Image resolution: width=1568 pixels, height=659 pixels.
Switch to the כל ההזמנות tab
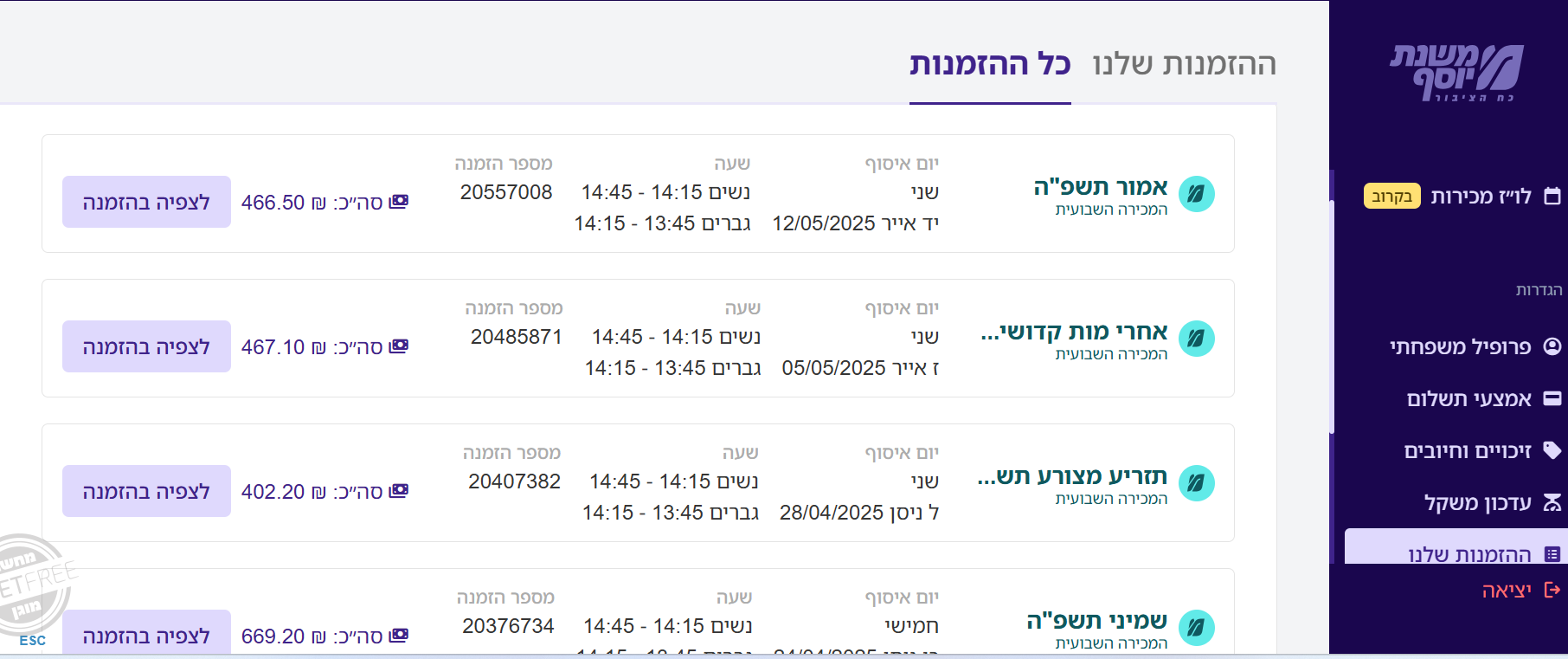[x=990, y=64]
